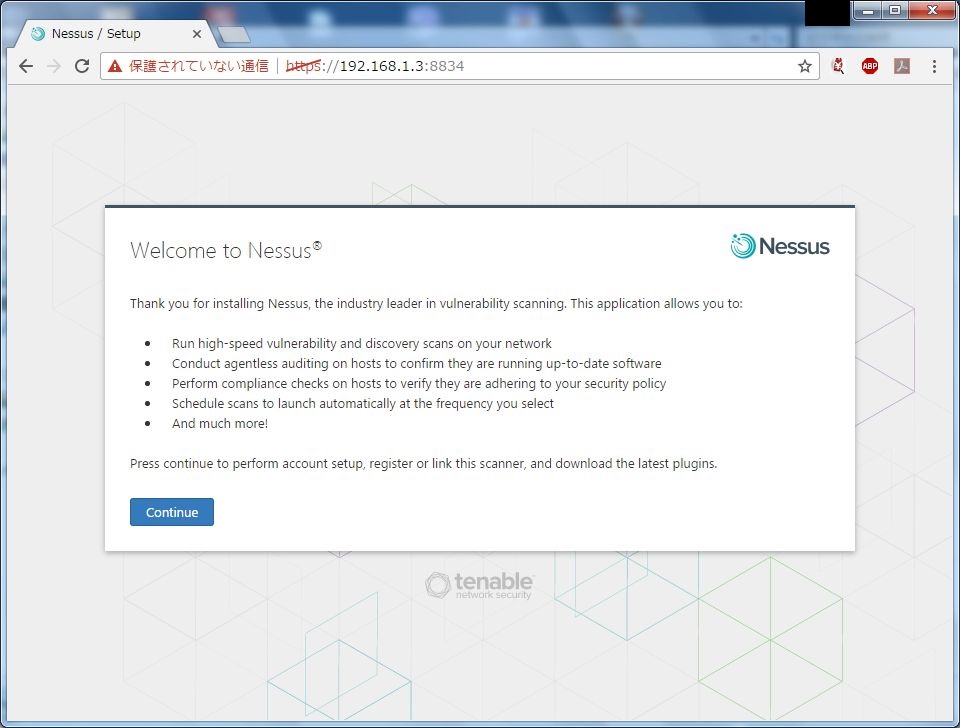Close the Nessus / Setup tab

(x=197, y=34)
